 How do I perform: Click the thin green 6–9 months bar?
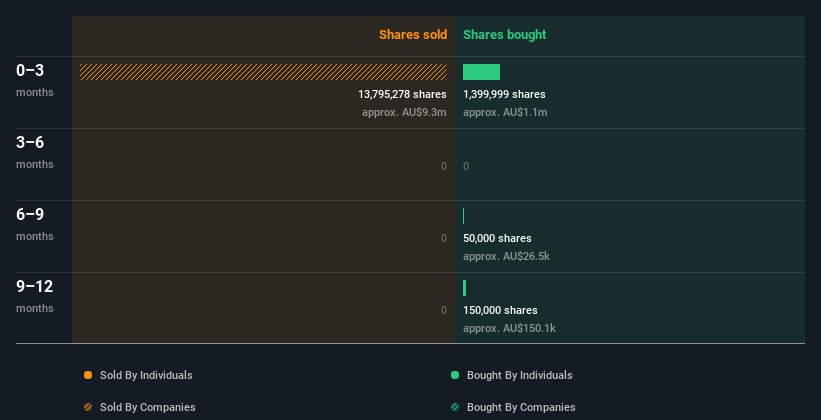(463, 216)
